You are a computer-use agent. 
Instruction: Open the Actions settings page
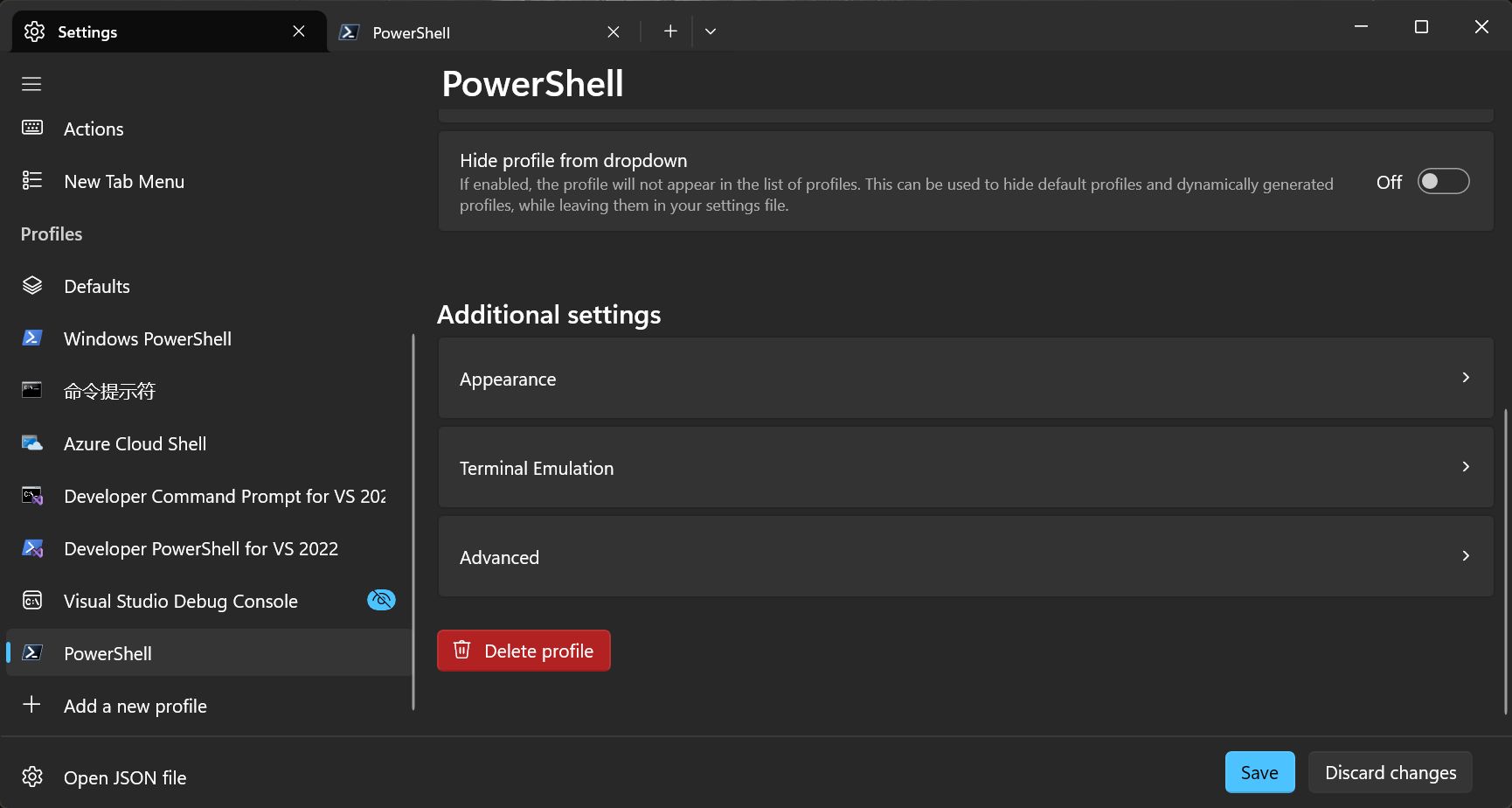tap(209, 129)
